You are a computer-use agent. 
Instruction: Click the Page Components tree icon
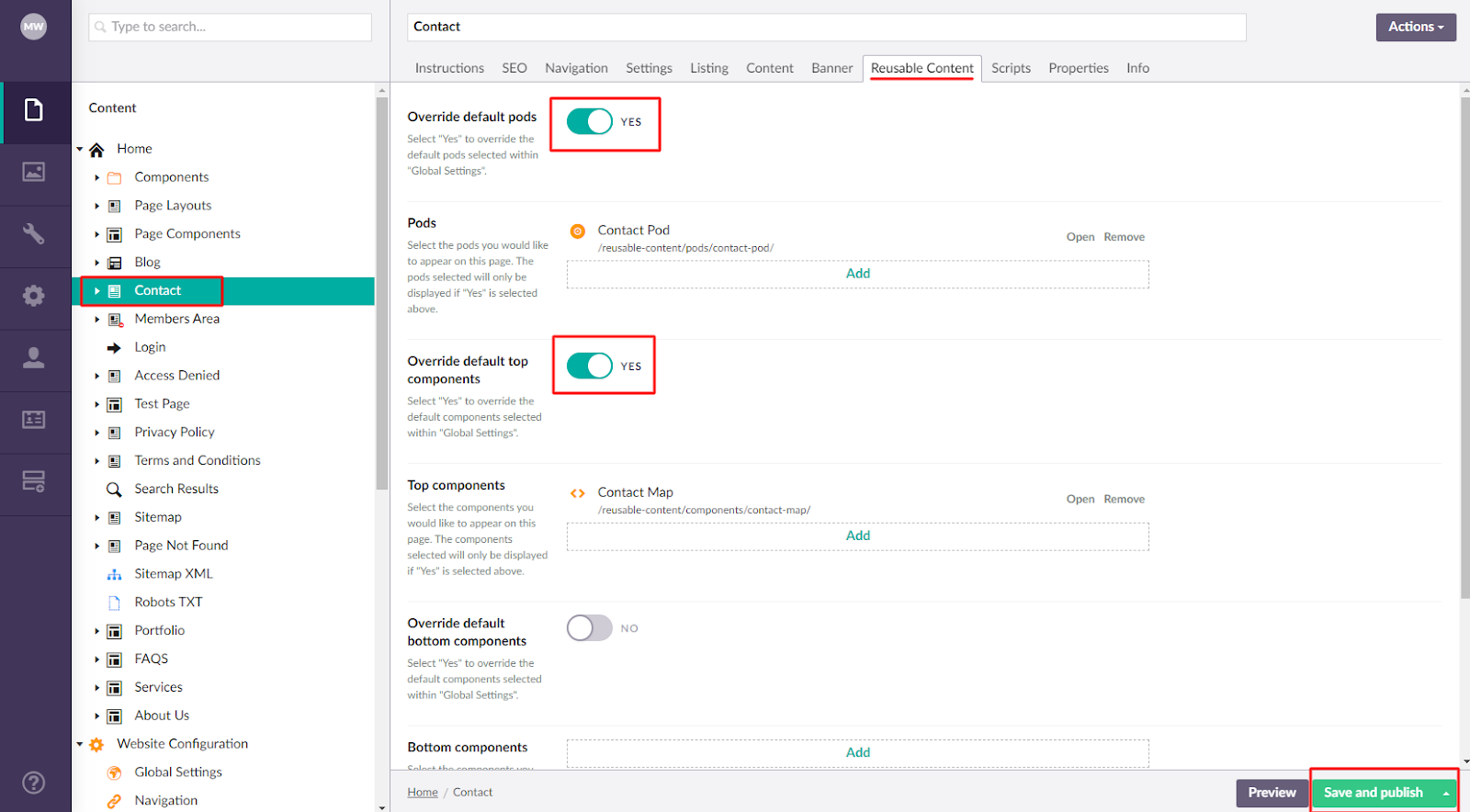click(114, 235)
